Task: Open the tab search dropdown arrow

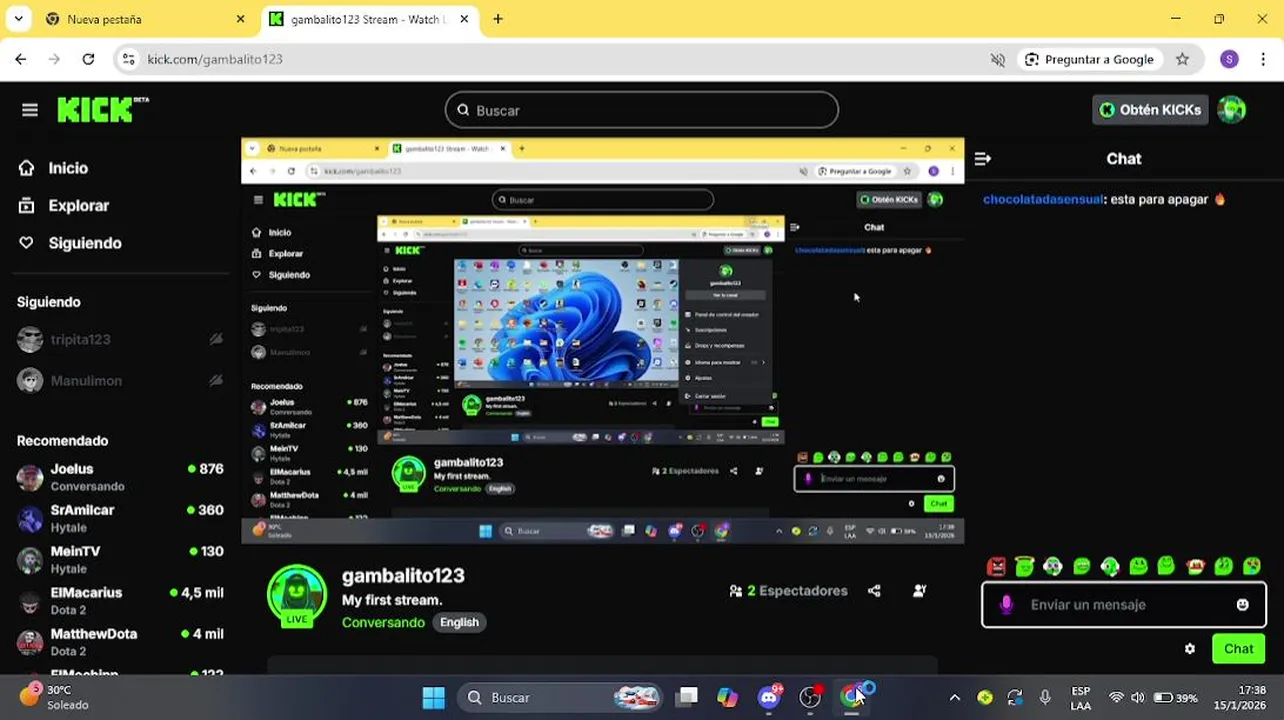Action: coord(18,19)
